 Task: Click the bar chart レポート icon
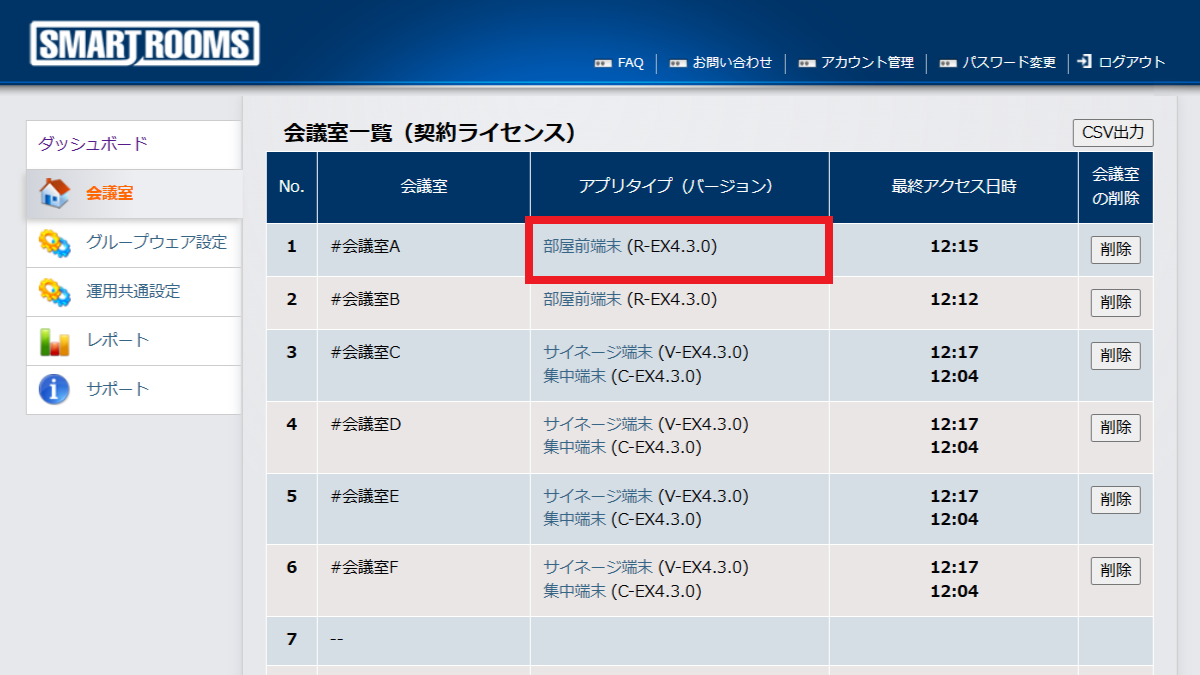pyautogui.click(x=54, y=341)
